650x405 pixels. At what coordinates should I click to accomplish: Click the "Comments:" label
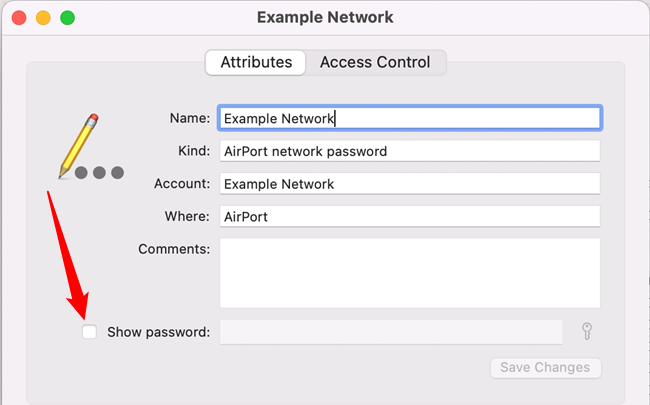174,248
